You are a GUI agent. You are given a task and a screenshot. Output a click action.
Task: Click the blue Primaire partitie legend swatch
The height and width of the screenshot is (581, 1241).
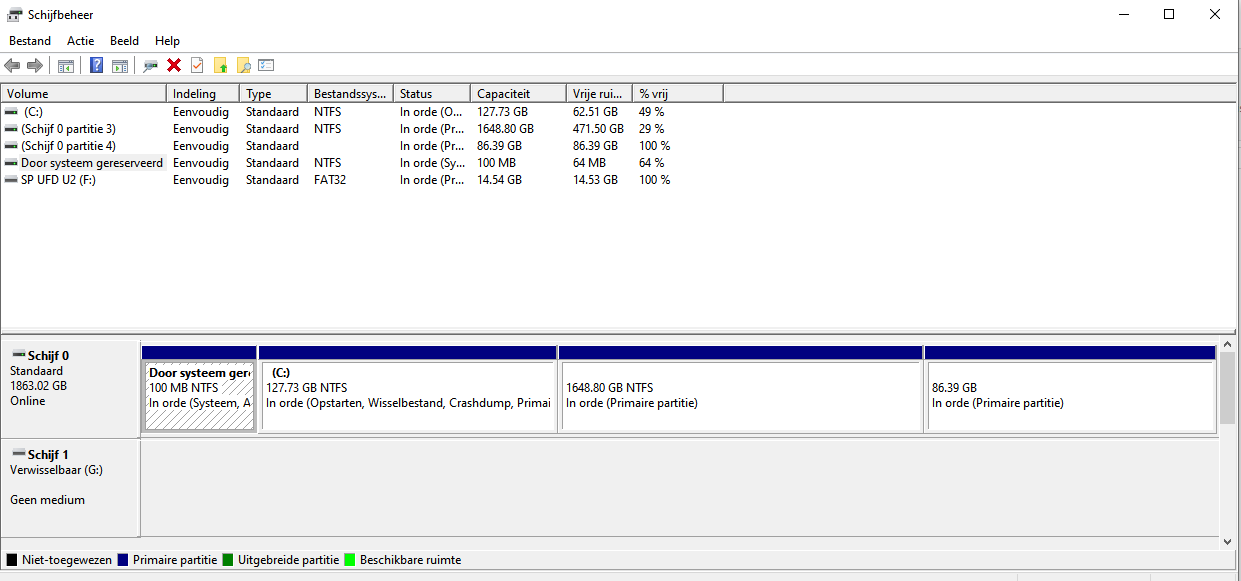[x=123, y=560]
